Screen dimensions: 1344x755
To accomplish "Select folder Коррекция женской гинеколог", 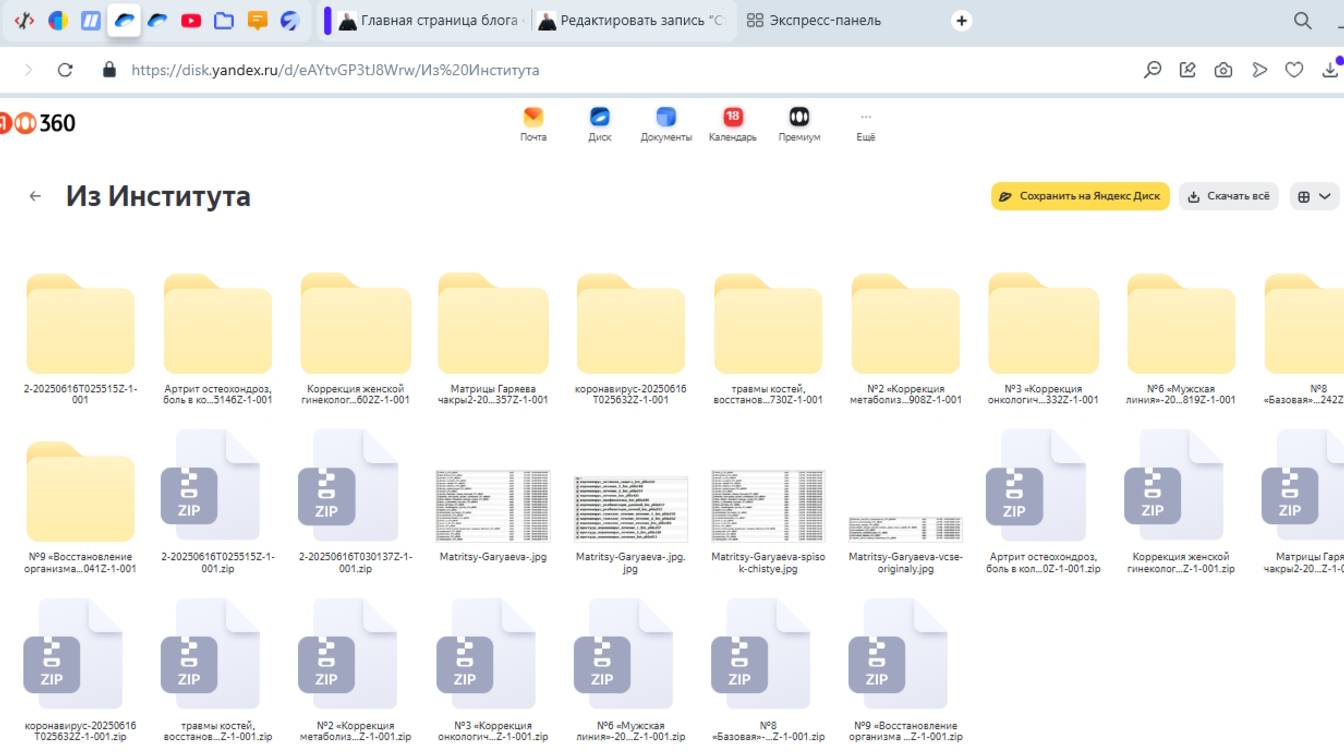I will pyautogui.click(x=356, y=338).
